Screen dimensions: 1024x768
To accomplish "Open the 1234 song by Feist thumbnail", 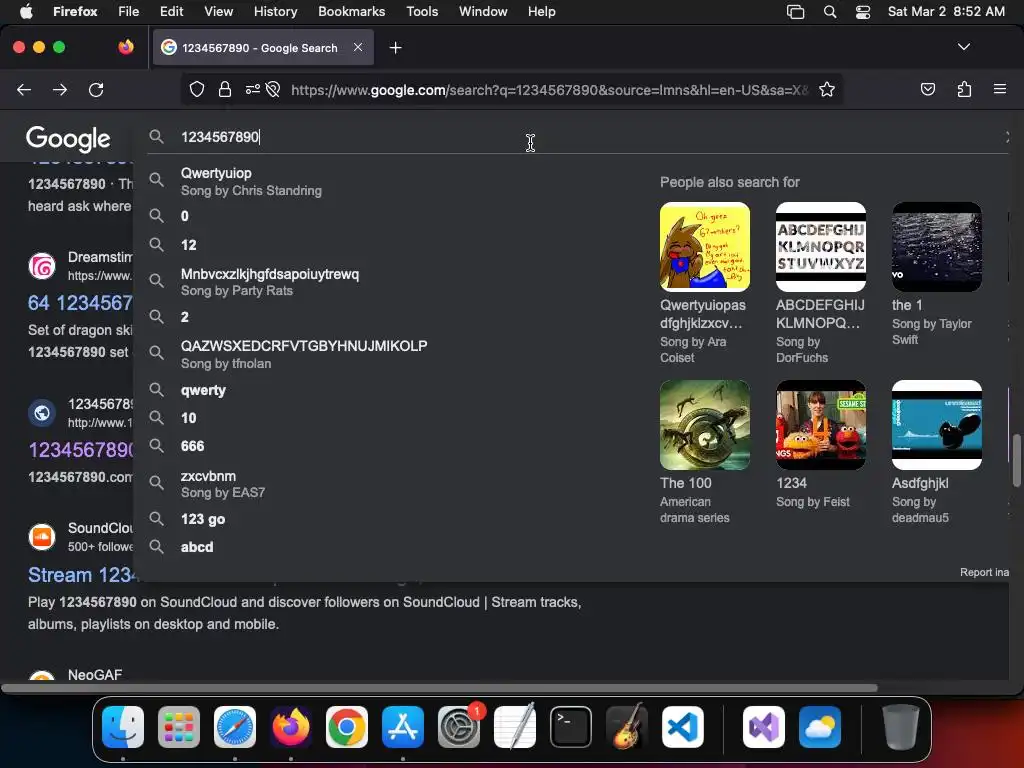I will tap(821, 425).
